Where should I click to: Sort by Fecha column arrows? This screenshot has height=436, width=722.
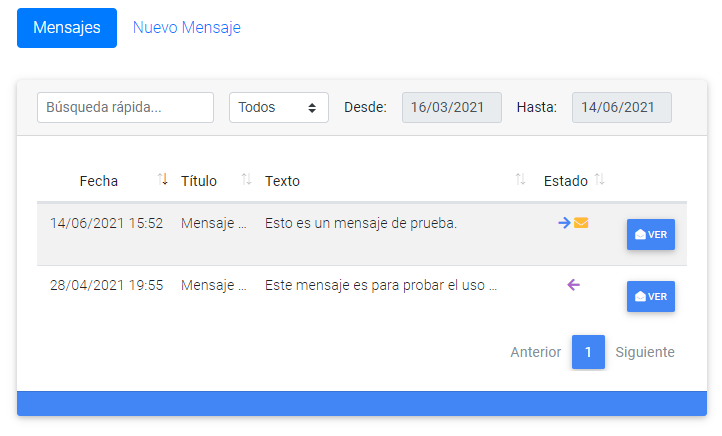(162, 179)
